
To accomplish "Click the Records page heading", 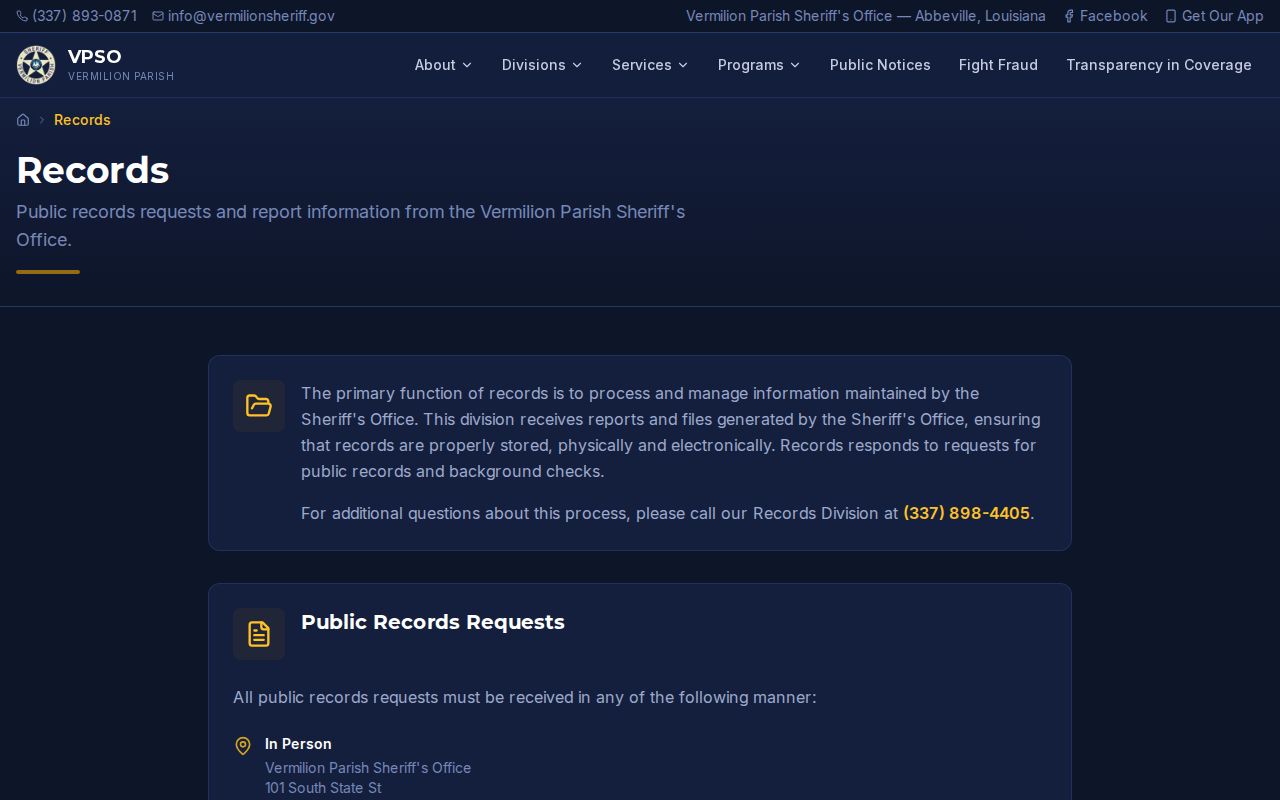I will [x=93, y=170].
